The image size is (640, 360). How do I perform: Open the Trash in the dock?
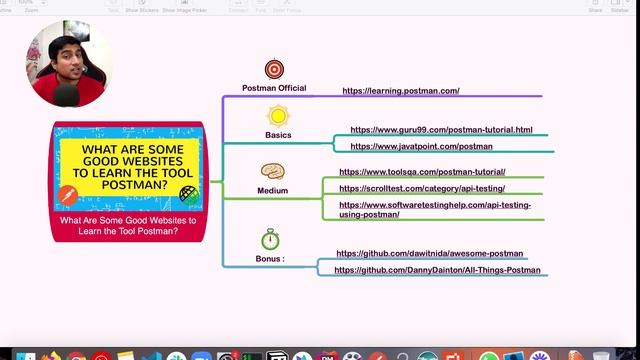601,356
